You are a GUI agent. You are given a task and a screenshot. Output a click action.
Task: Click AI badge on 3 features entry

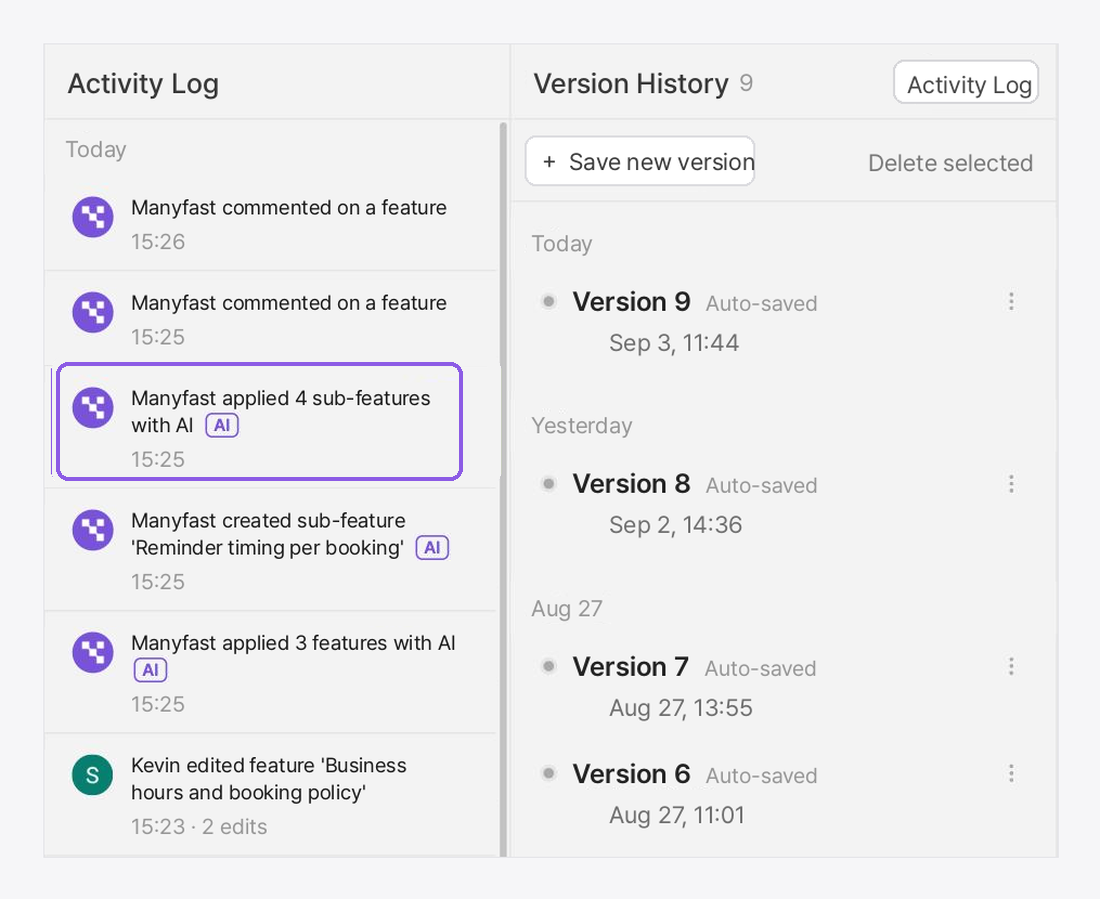(x=150, y=670)
